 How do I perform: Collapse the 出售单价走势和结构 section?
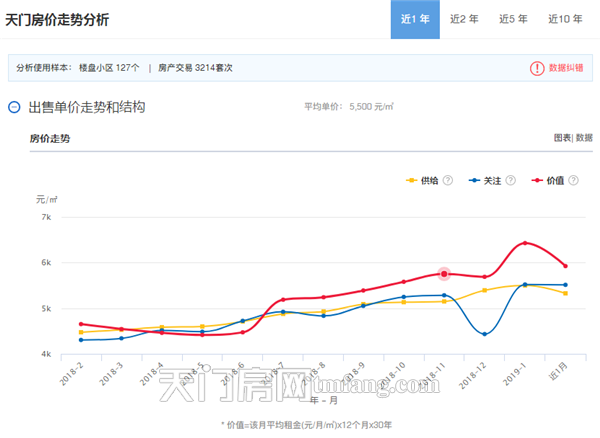[14, 107]
